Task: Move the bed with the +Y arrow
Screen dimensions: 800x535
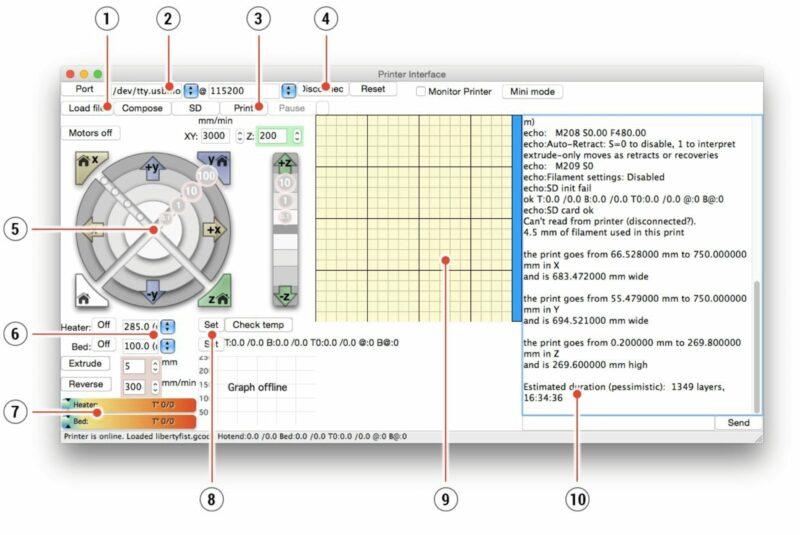Action: [x=153, y=166]
